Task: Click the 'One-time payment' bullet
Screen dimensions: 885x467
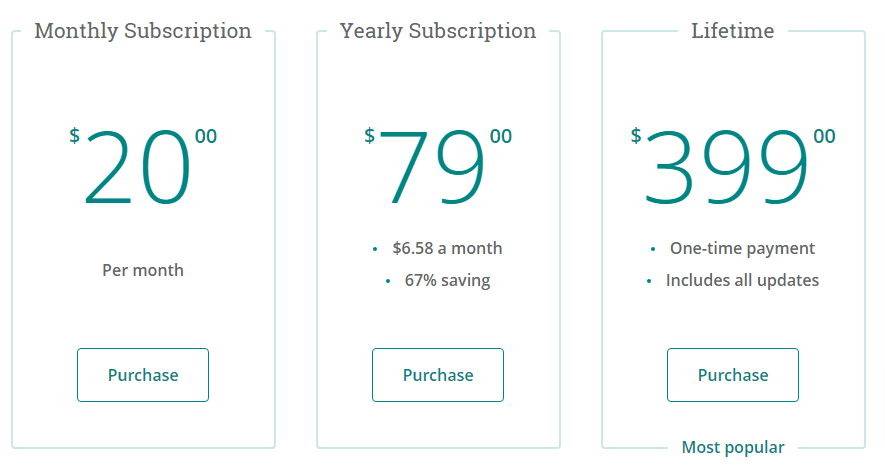Action: 742,248
